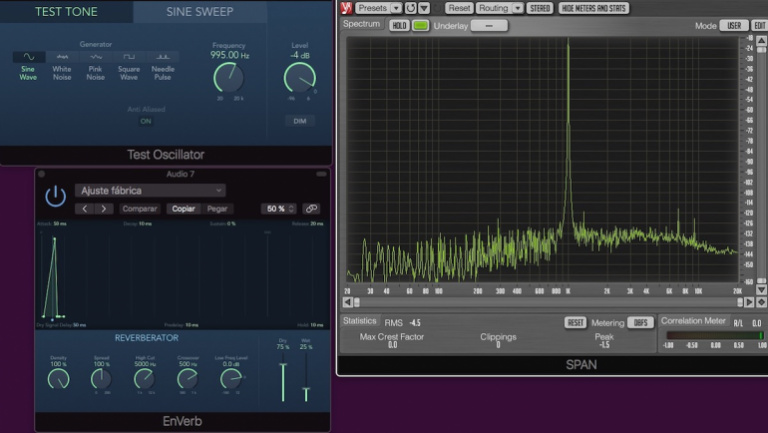The image size is (768, 433).
Task: Open the 50 % view size stepper
Action: 278,209
